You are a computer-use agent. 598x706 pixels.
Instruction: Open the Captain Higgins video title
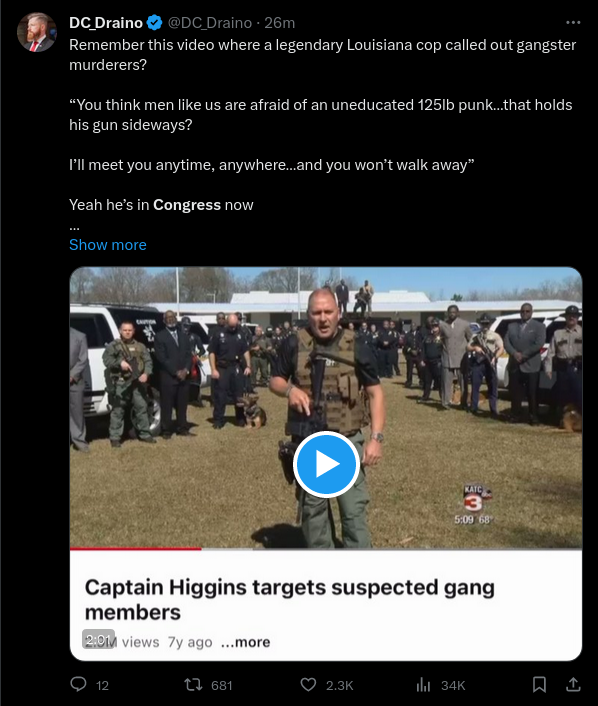pos(290,600)
